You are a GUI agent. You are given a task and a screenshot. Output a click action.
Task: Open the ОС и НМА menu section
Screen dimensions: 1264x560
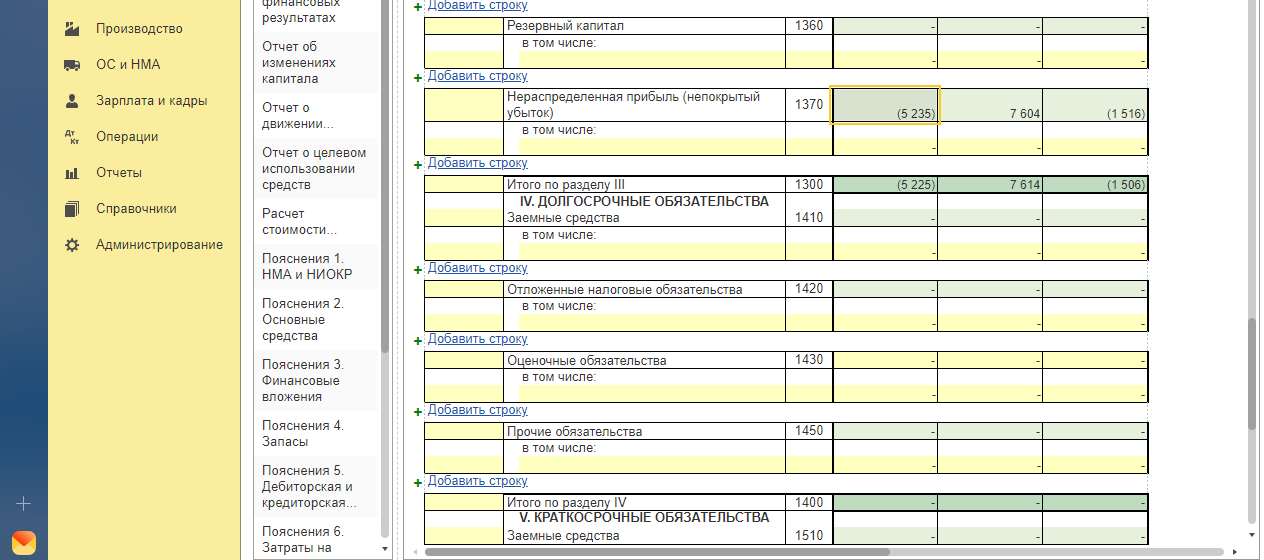128,65
